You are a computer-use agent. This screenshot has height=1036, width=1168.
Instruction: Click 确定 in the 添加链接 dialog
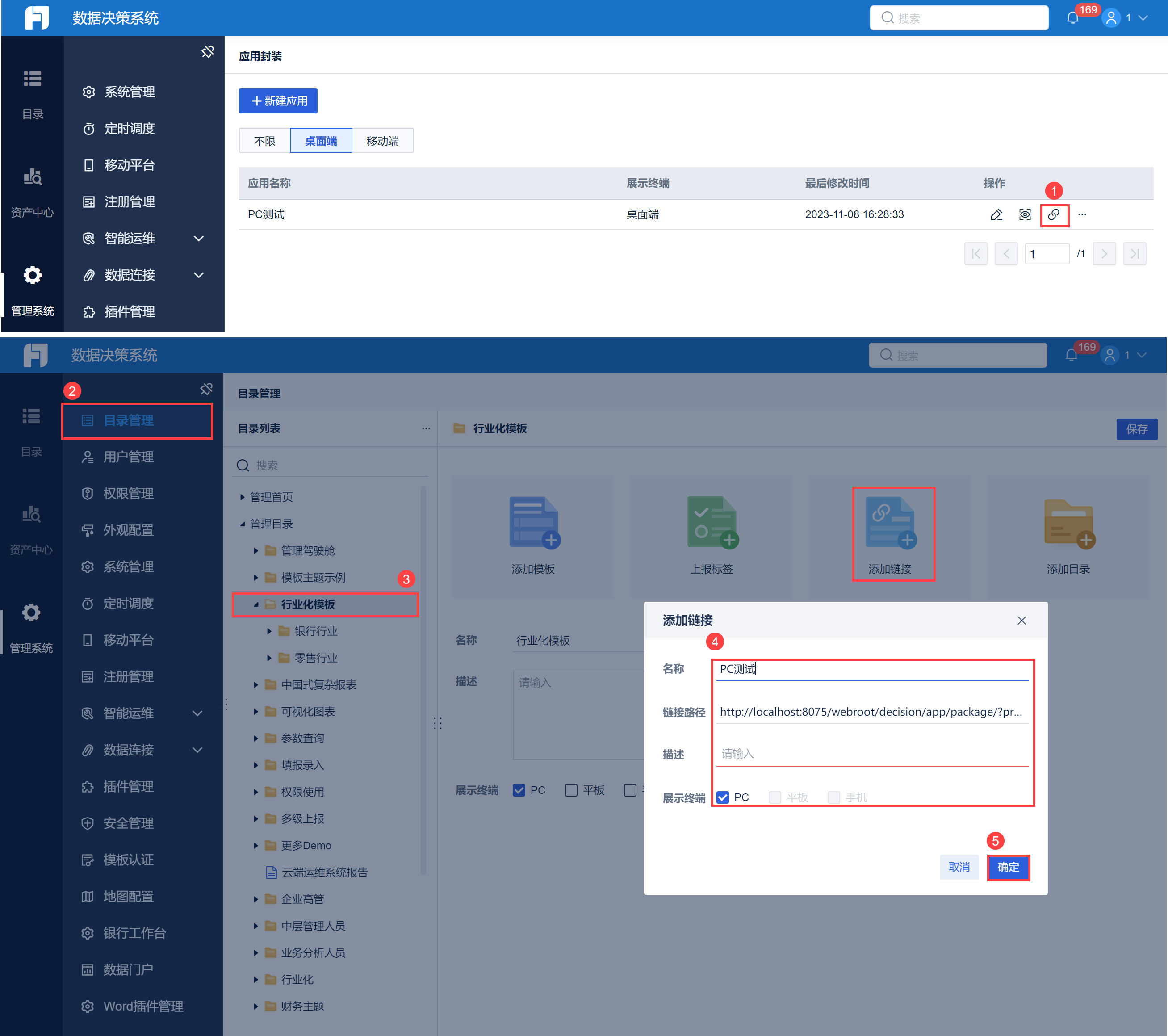1008,868
